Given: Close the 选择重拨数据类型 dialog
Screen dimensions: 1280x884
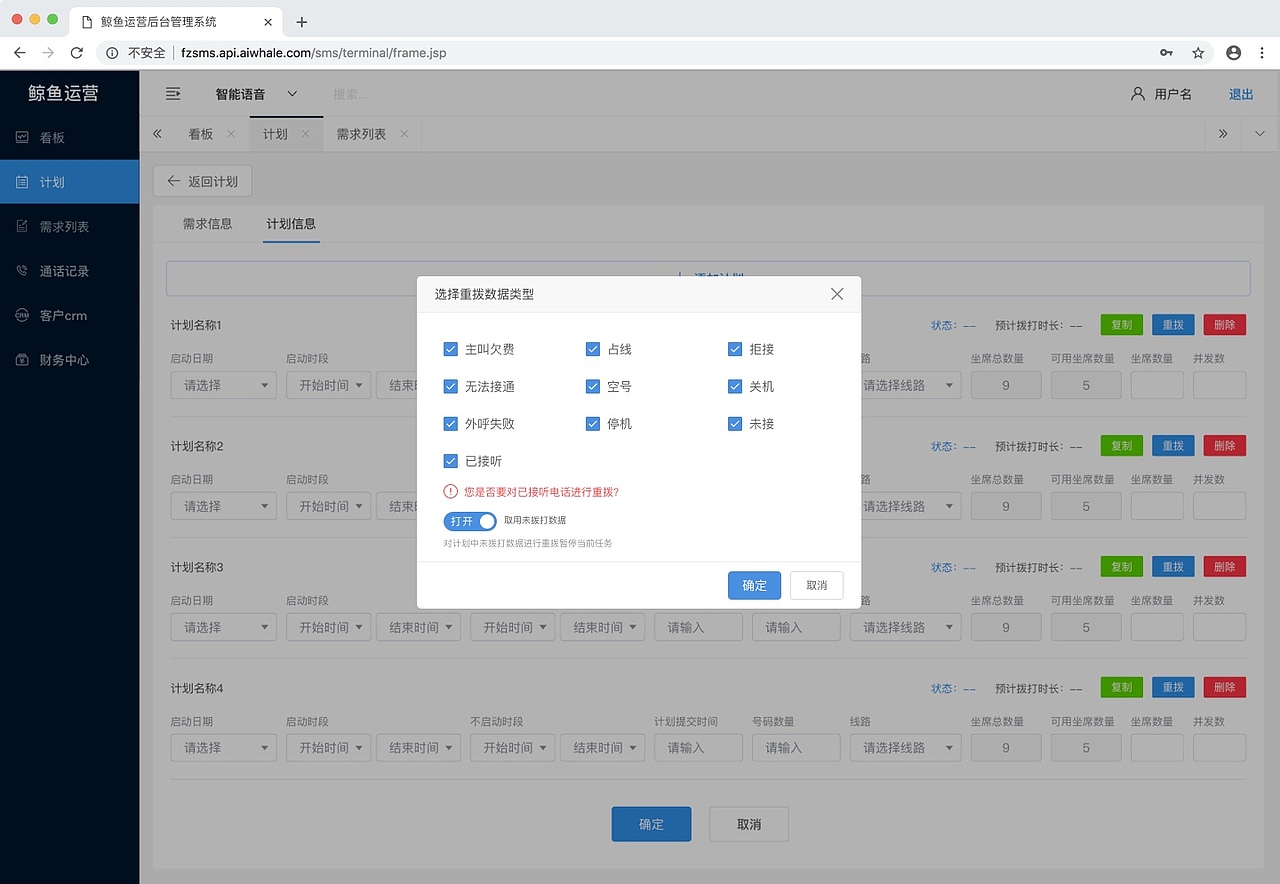Looking at the screenshot, I should 837,293.
